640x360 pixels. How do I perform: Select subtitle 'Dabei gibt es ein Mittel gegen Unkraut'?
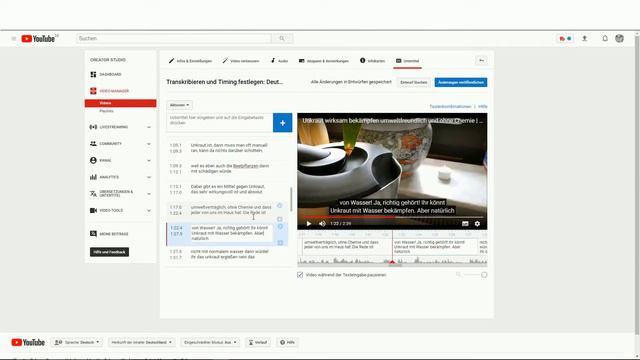(x=227, y=189)
